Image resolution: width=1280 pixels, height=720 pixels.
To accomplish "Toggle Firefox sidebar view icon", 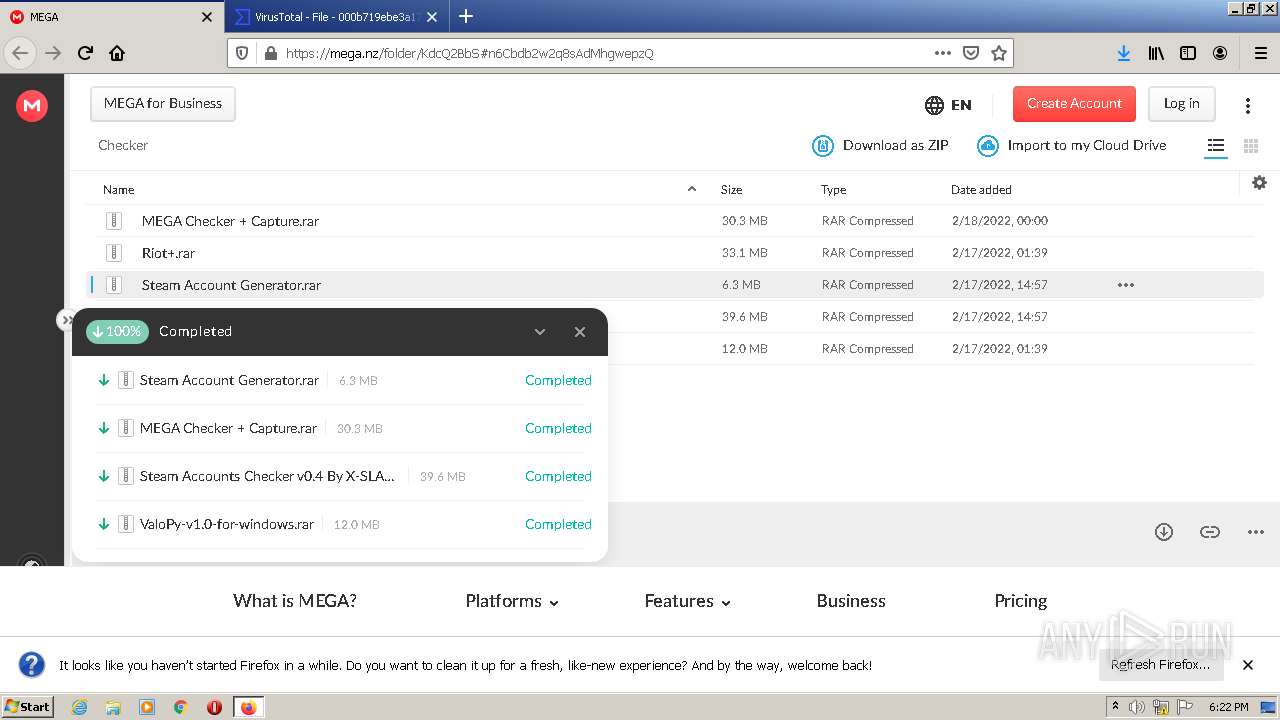I will [x=1188, y=53].
